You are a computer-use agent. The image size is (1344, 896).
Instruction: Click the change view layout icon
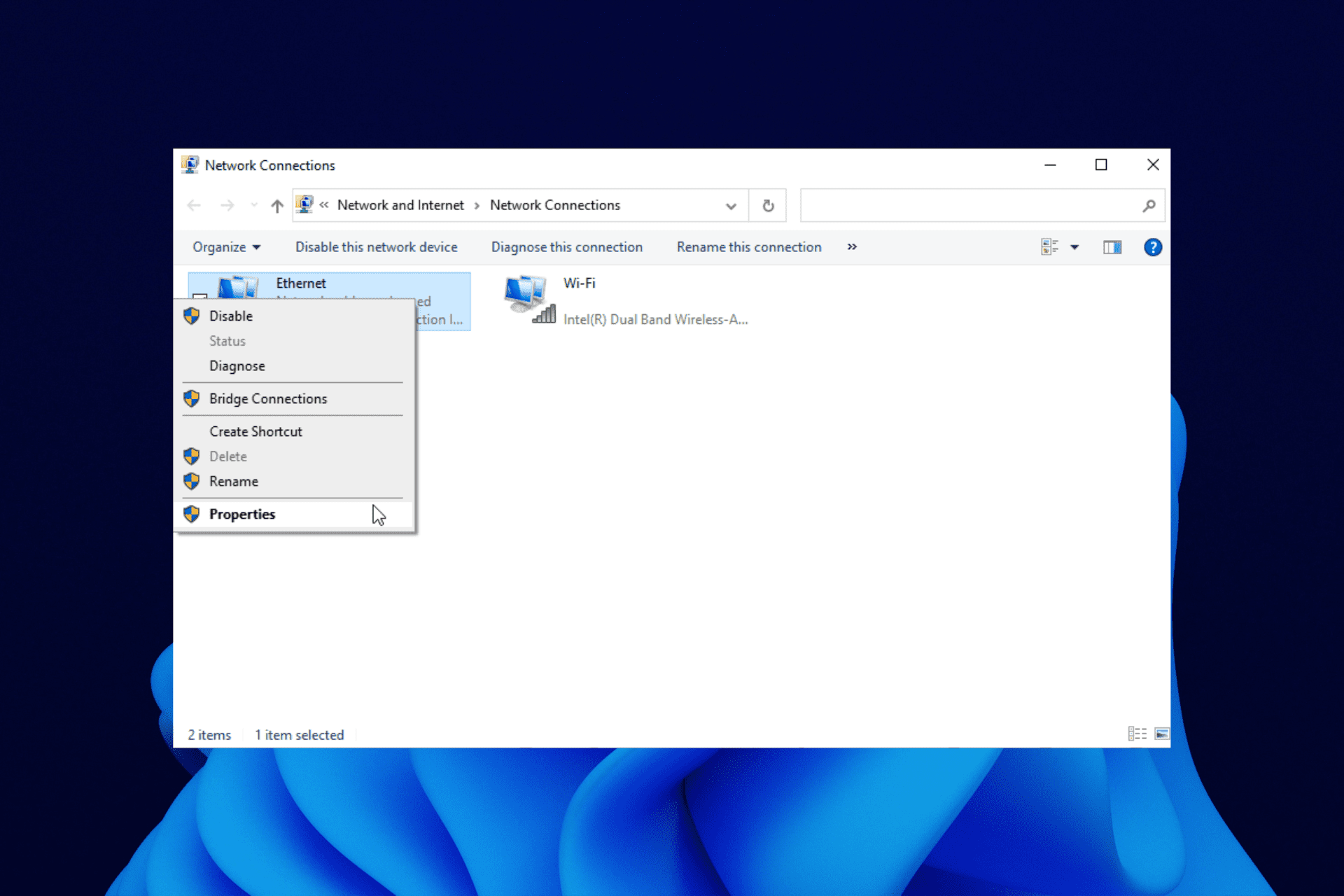pyautogui.click(x=1049, y=247)
